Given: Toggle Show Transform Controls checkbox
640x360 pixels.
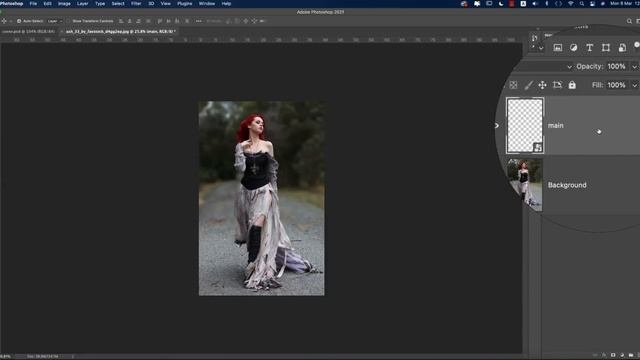Looking at the screenshot, I should [69, 21].
